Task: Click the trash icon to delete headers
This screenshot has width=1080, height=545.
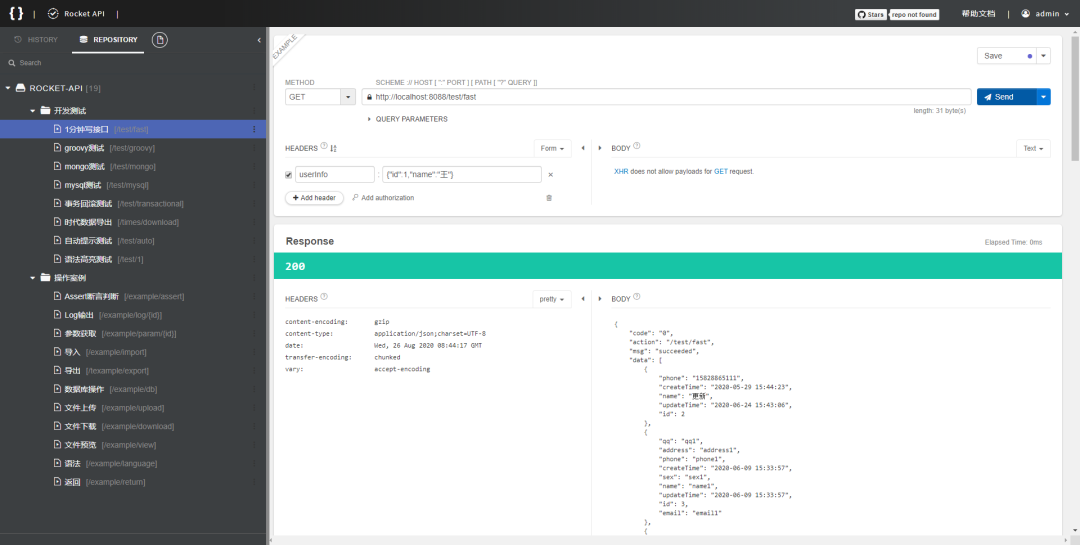Action: pyautogui.click(x=549, y=198)
